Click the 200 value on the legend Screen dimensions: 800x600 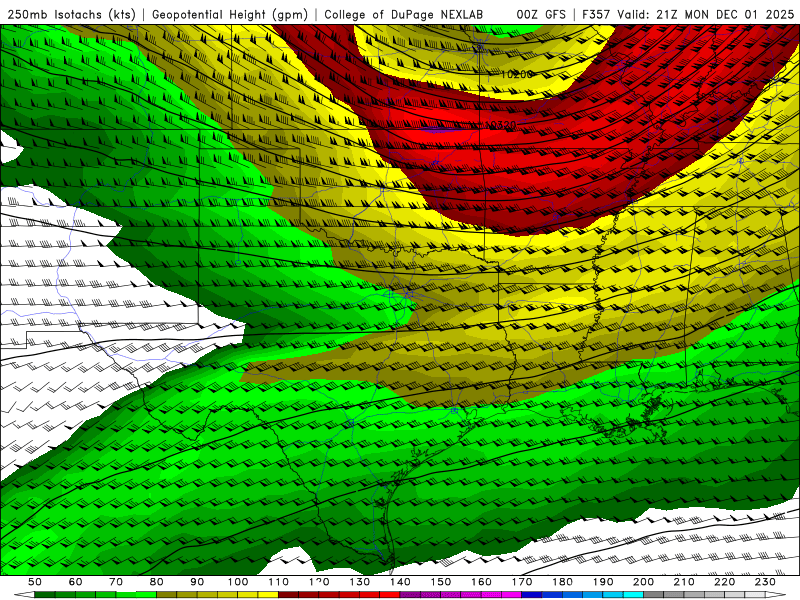click(x=643, y=582)
